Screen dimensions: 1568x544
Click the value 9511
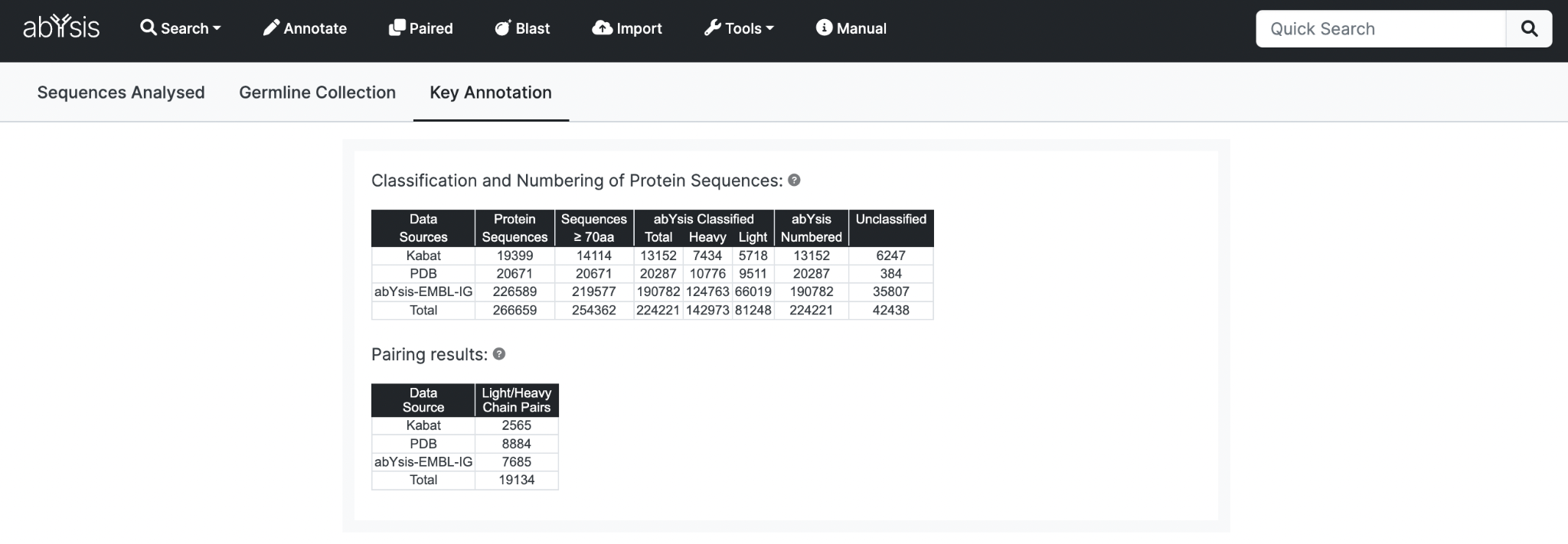click(753, 274)
